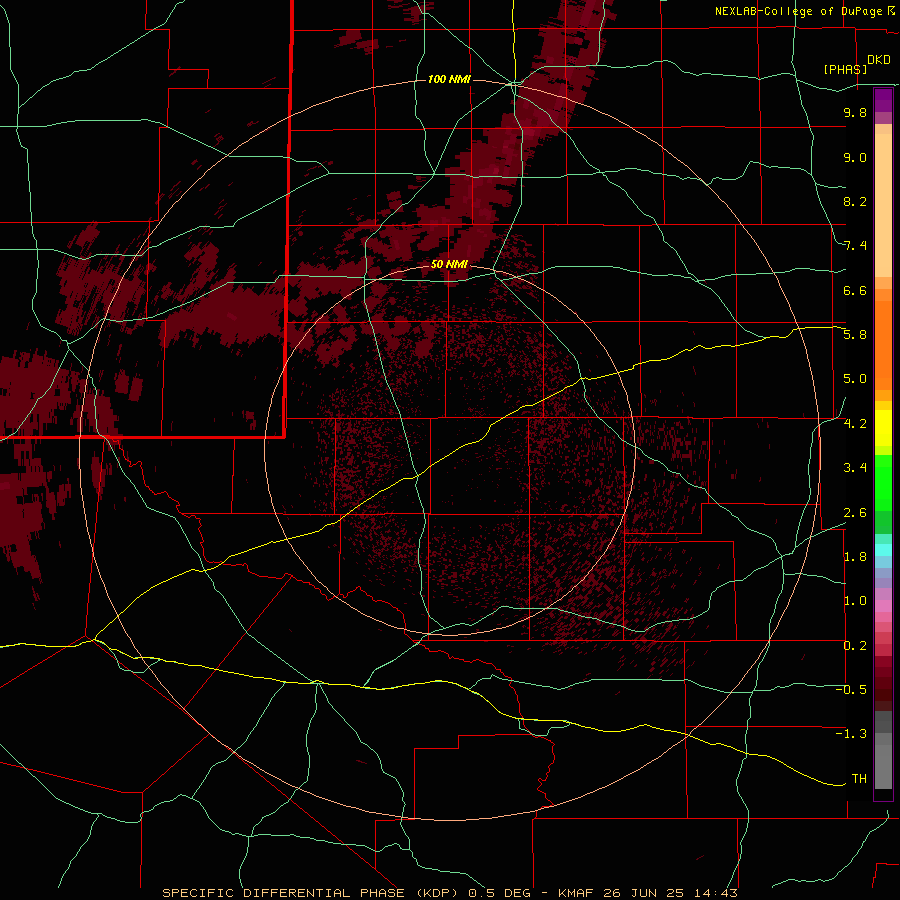Viewport: 900px width, 900px height.
Task: Pick the purple swatch atop the color bar
Action: coord(883,100)
